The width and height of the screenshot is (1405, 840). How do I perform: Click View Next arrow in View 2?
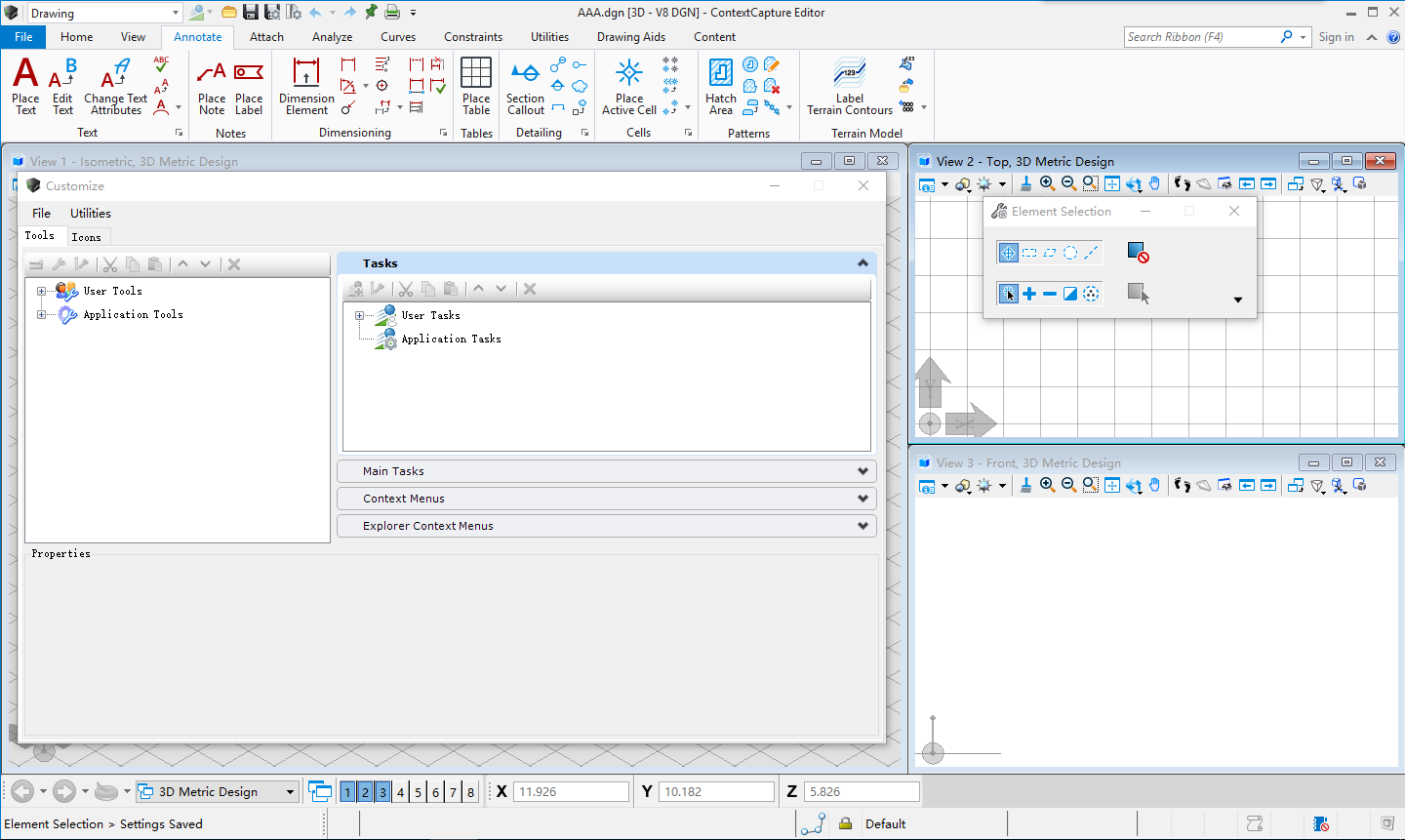click(1268, 183)
